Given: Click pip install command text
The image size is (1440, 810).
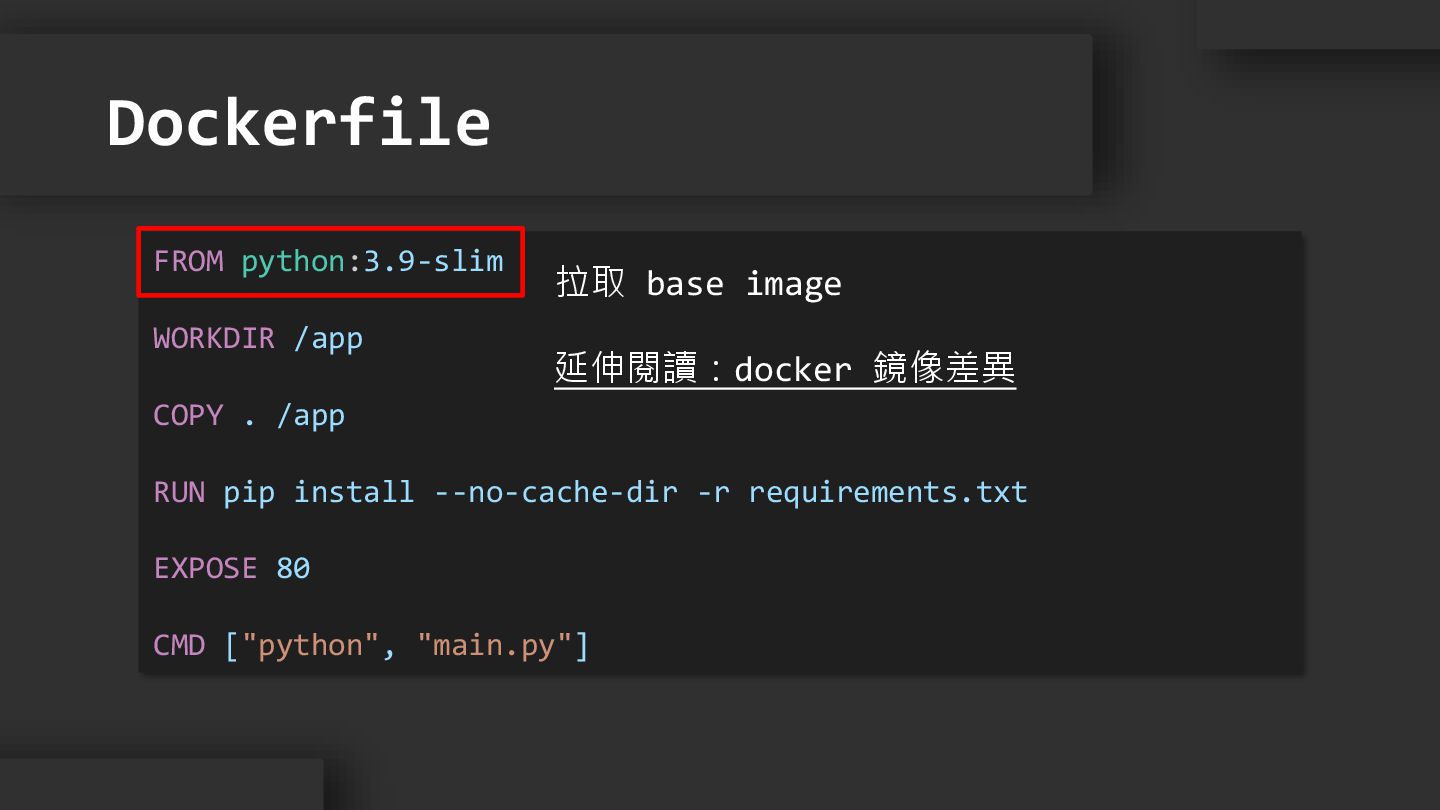Looking at the screenshot, I should click(318, 492).
